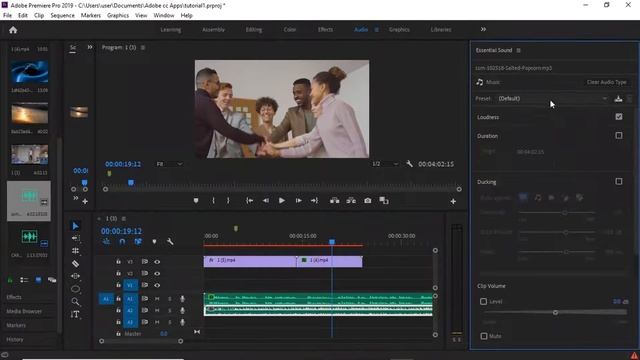This screenshot has width=640, height=360.
Task: Enable the Loudness checkbox
Action: (x=619, y=117)
